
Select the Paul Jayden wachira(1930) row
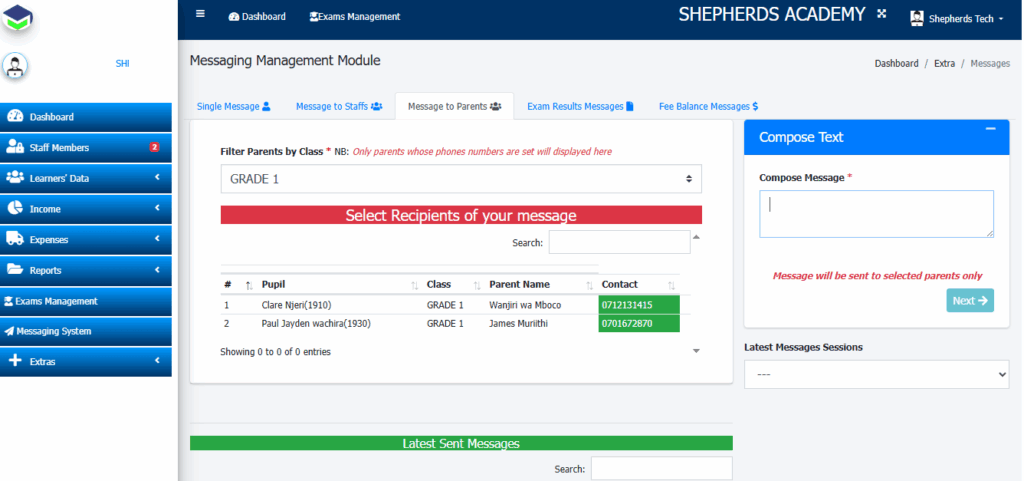[x=450, y=323]
